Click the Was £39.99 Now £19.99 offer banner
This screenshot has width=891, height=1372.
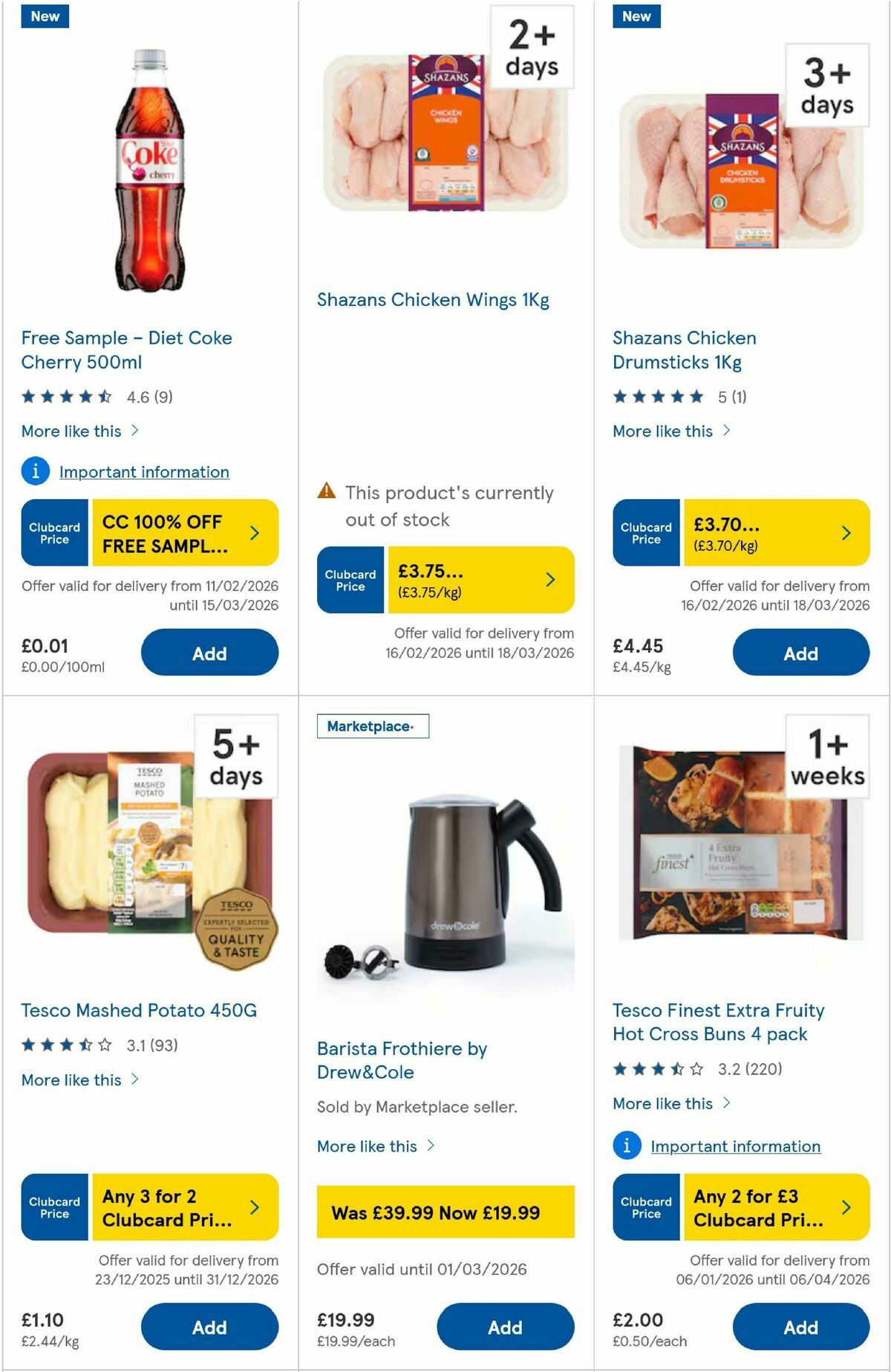pos(444,1213)
